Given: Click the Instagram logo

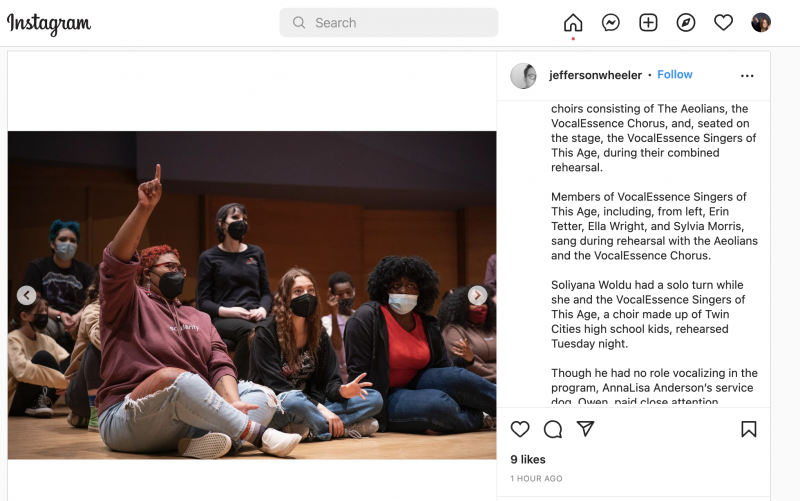Looking at the screenshot, I should 49,23.
